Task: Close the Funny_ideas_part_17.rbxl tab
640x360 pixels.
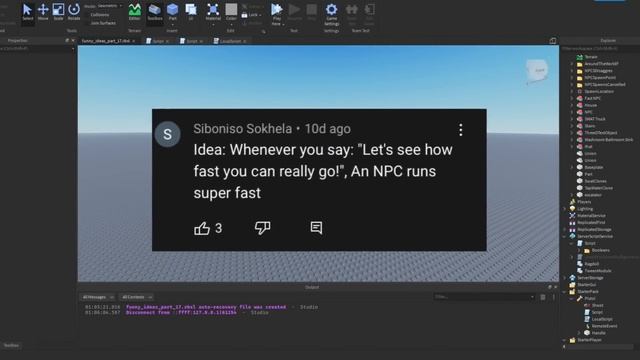Action: click(134, 41)
